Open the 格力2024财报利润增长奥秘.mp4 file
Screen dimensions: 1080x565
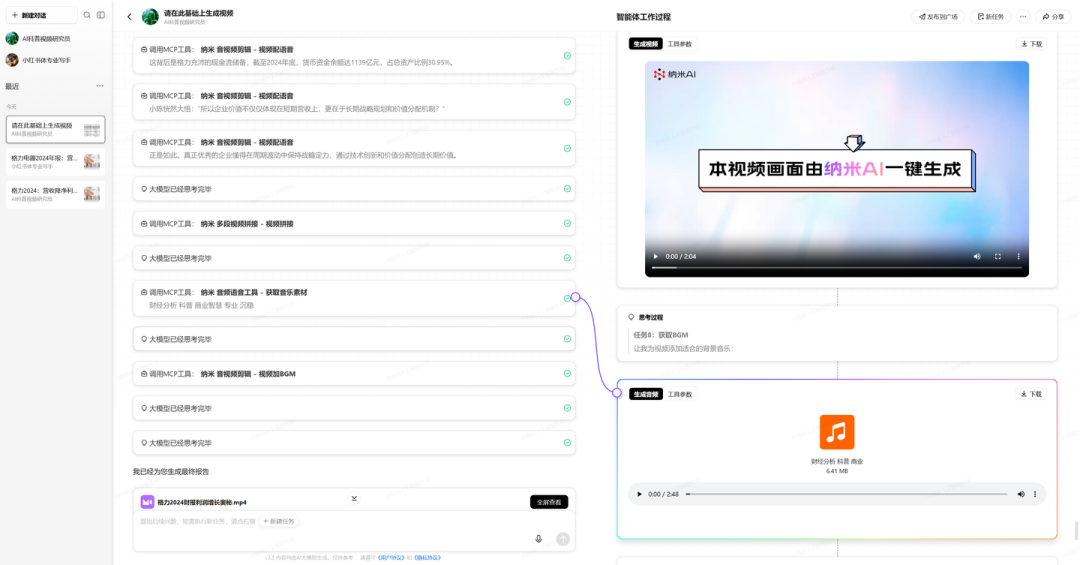coord(202,502)
